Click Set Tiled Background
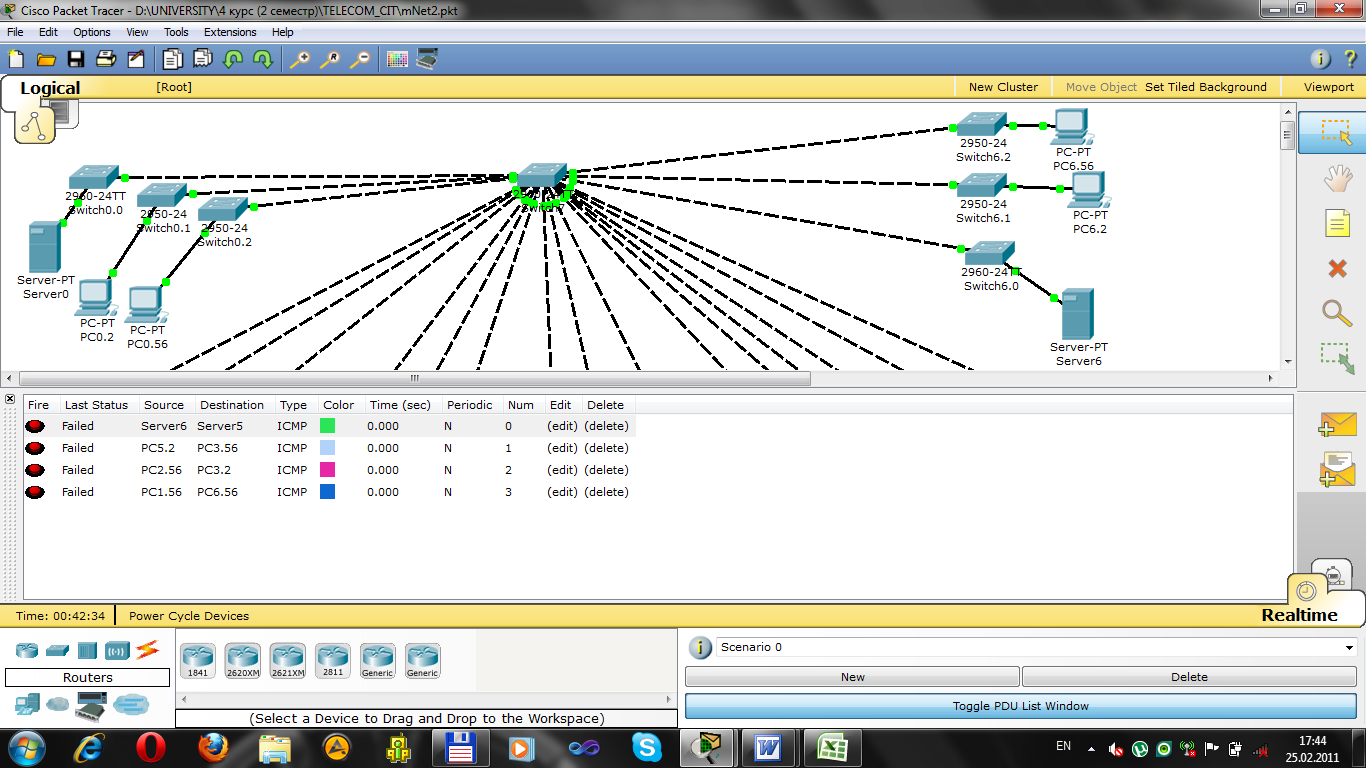Screen dimensions: 1366x768 (x=1206, y=87)
